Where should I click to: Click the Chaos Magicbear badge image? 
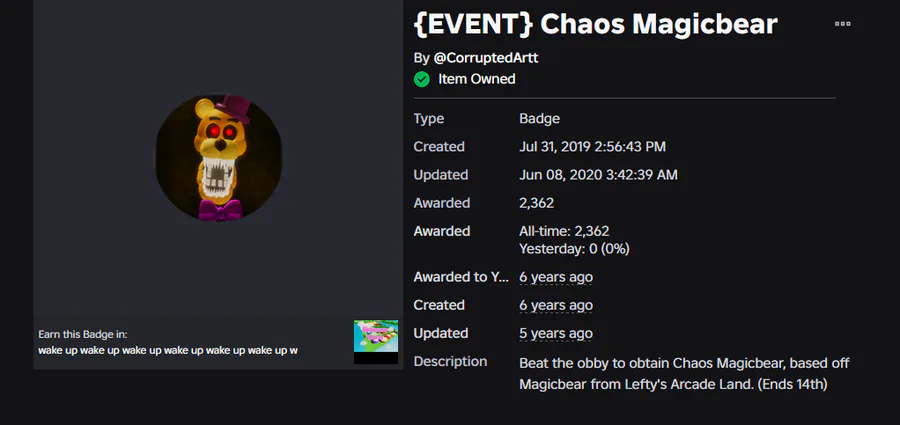pyautogui.click(x=218, y=158)
